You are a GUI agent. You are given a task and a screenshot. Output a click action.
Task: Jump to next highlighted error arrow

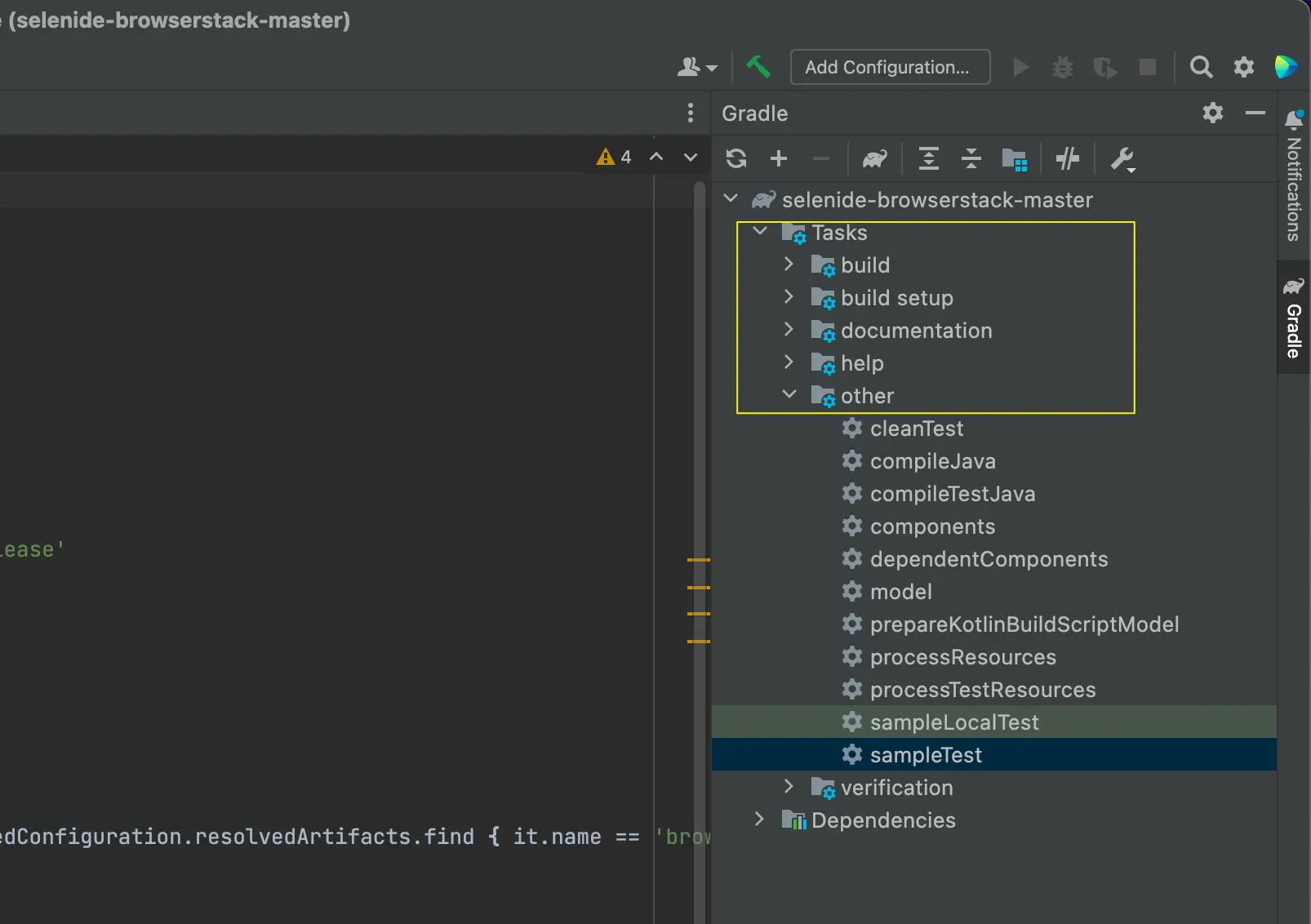pos(691,157)
